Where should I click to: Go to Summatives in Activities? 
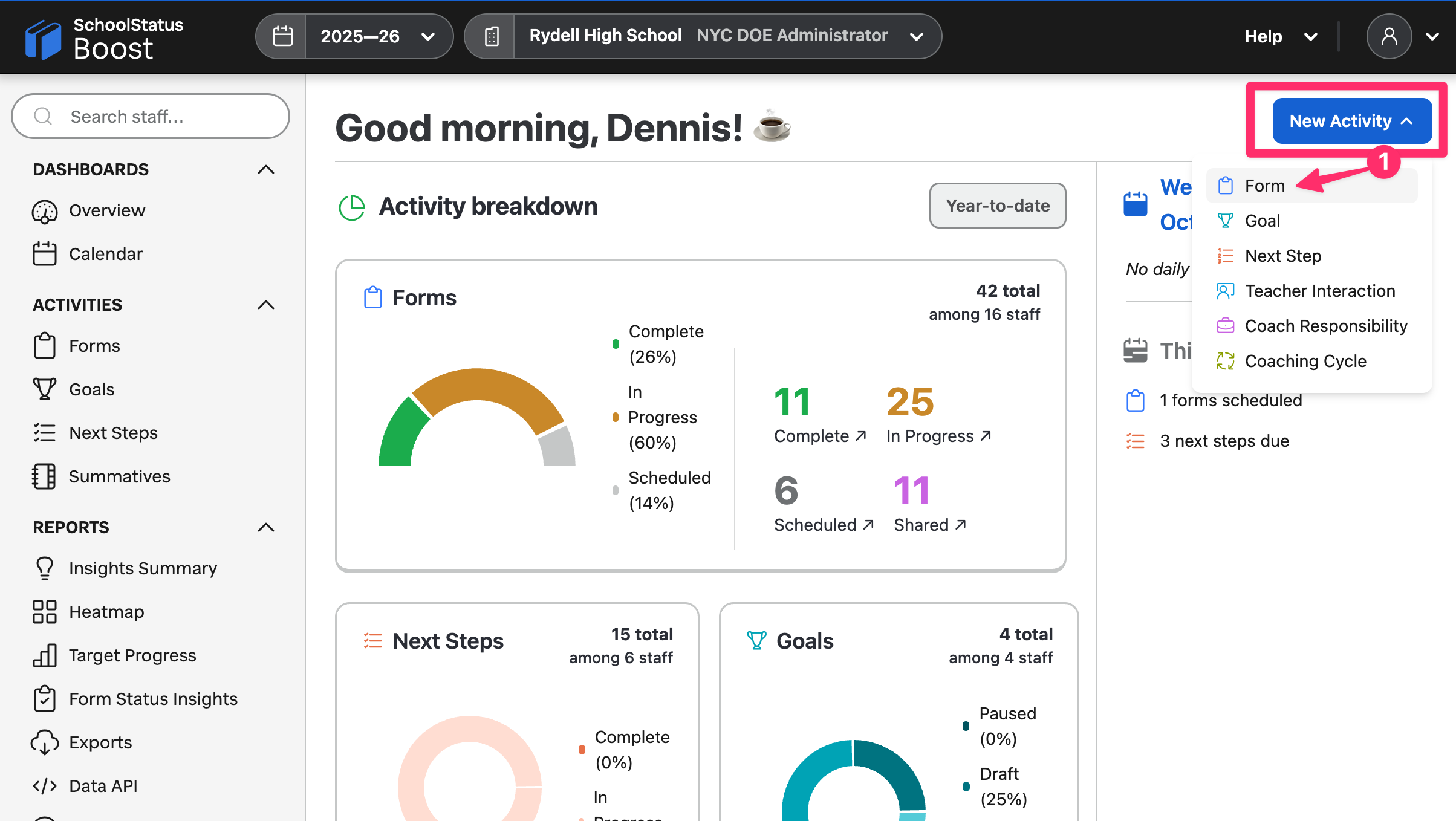[x=119, y=476]
